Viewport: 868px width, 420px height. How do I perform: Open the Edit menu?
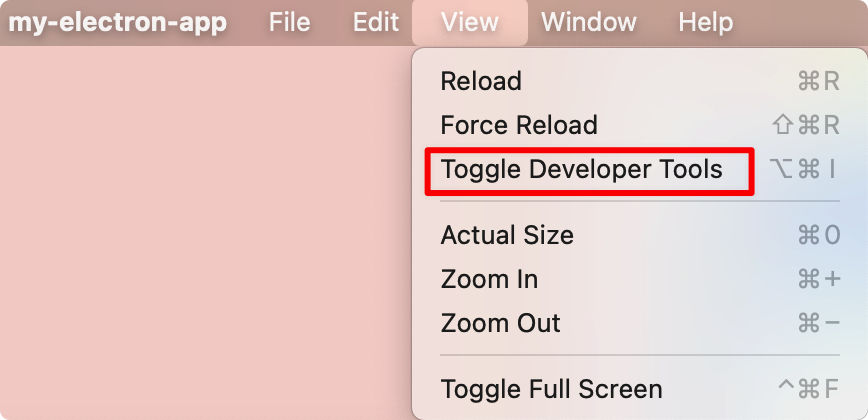coord(376,23)
